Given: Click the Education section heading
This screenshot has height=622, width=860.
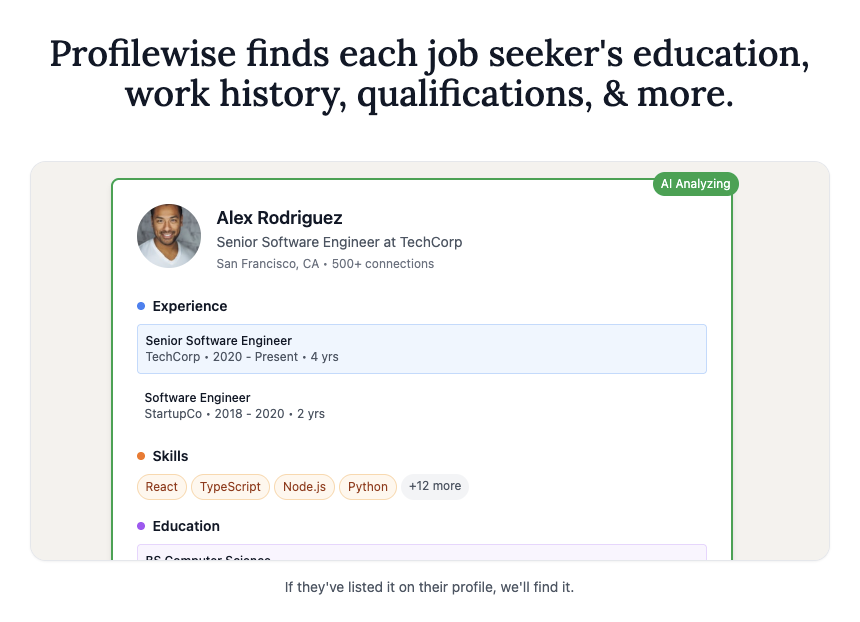Looking at the screenshot, I should tap(186, 526).
